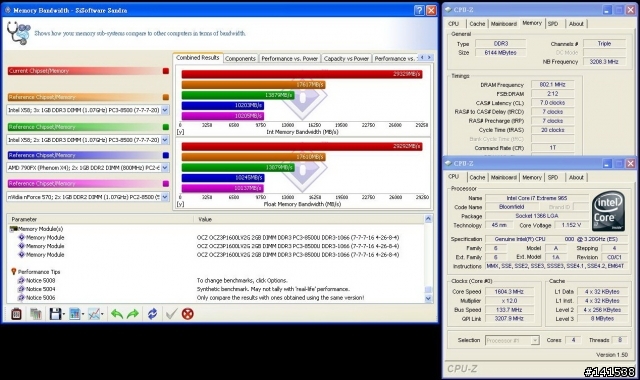640x380 pixels.
Task: Click the QPI Link 3207.9 MHz value
Action: (x=509, y=318)
